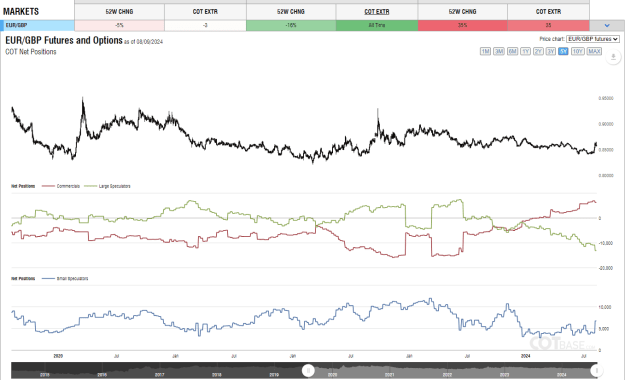This screenshot has width=625, height=380.
Task: Choose the 3Y time range
Action: pyautogui.click(x=550, y=51)
